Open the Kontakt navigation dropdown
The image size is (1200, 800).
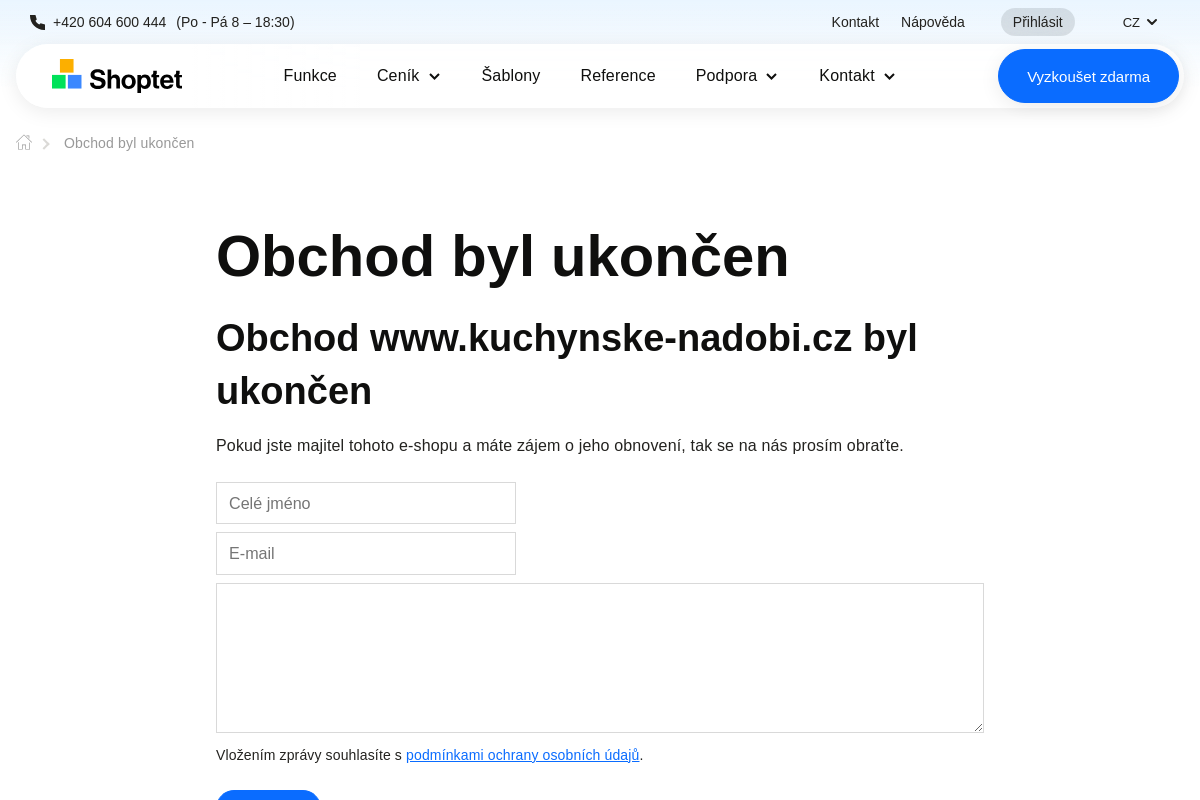click(855, 75)
